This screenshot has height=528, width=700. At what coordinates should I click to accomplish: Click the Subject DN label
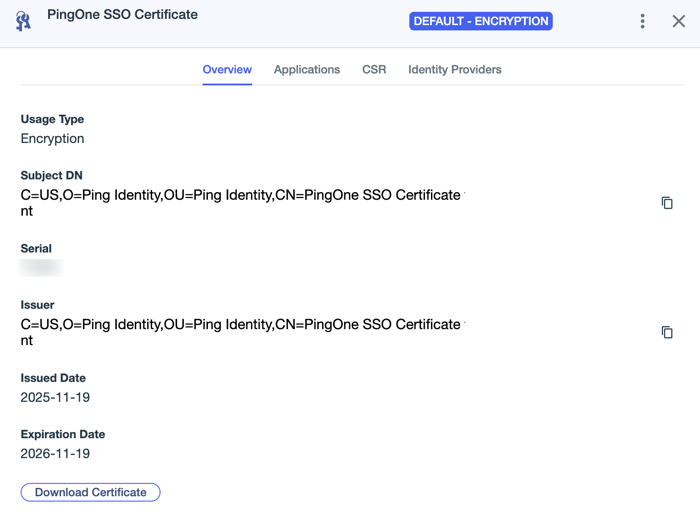[51, 175]
